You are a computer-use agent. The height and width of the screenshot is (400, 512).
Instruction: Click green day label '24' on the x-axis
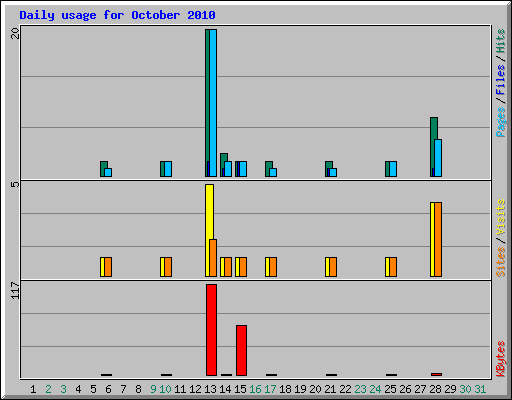[375, 389]
